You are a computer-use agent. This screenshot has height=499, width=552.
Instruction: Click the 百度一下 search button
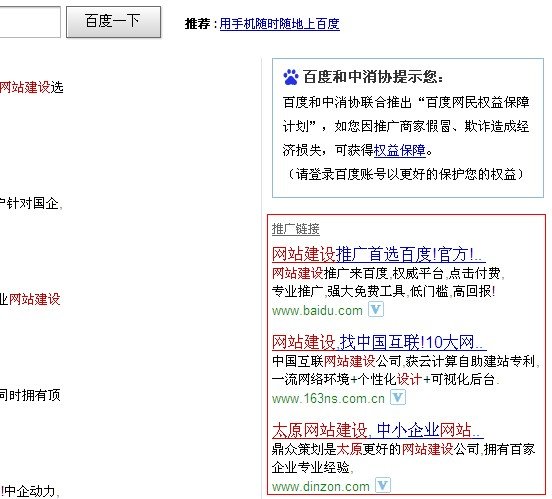(113, 21)
